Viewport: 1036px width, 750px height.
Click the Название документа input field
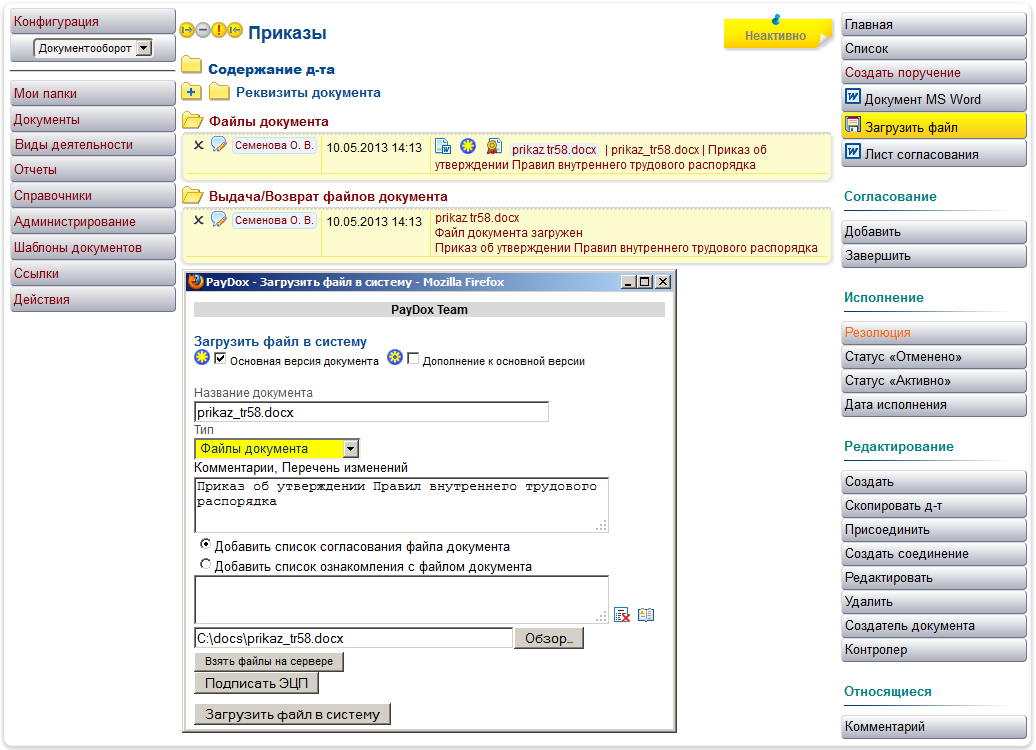(371, 412)
